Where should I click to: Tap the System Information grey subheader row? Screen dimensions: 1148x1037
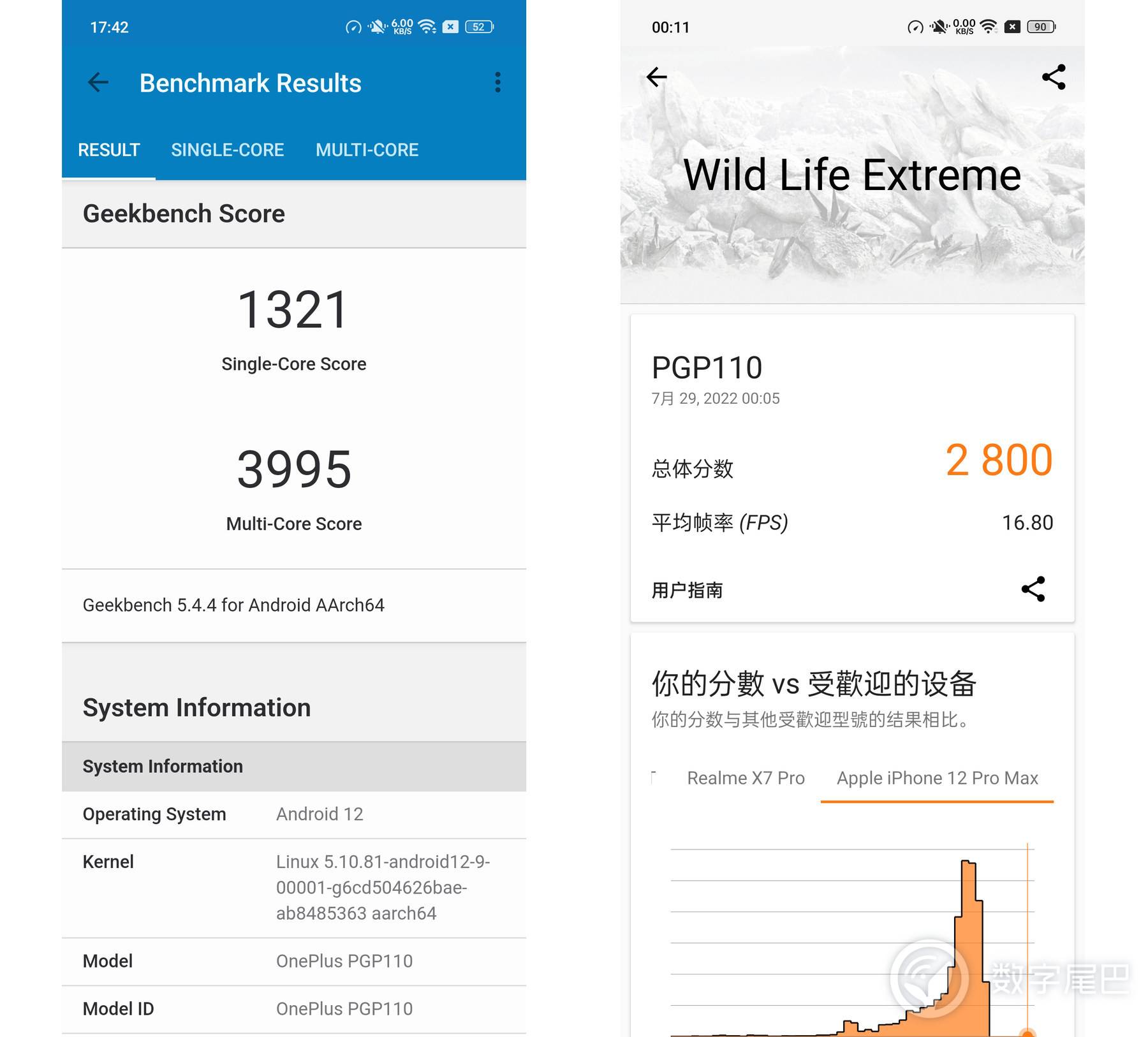coord(294,767)
